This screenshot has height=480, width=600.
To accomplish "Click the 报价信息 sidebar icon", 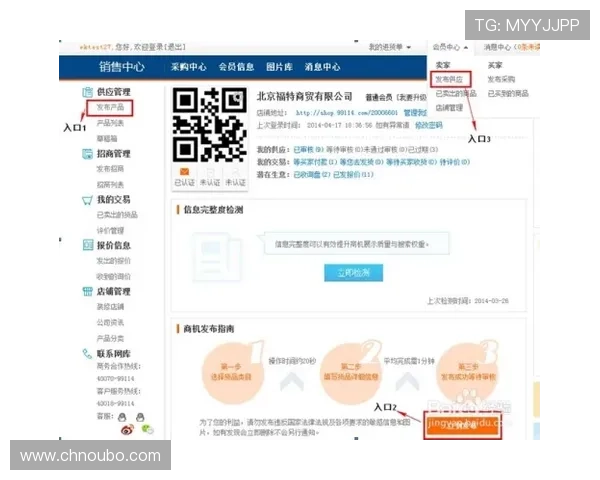I will [x=88, y=245].
